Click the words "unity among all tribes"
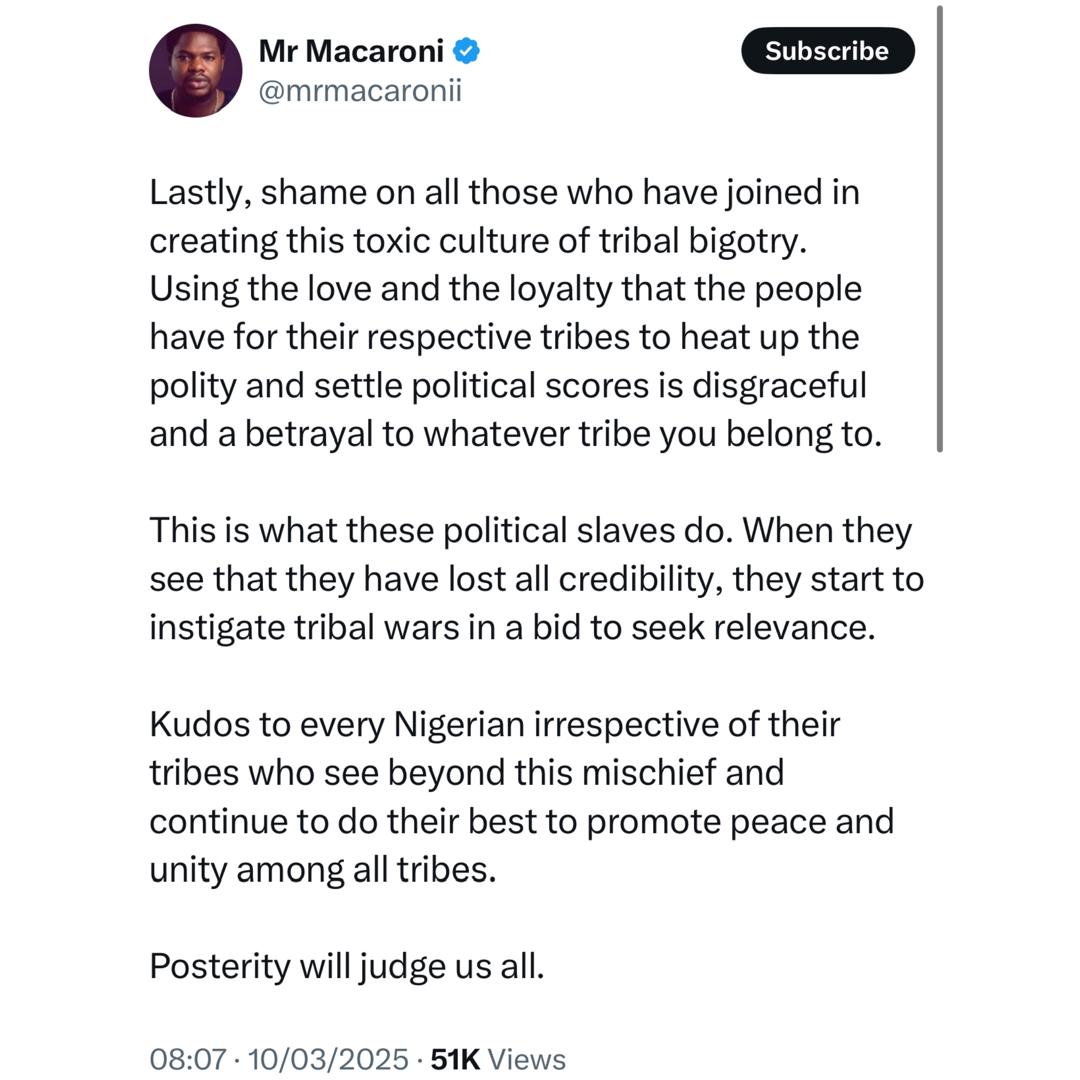The height and width of the screenshot is (1080, 1080). [x=322, y=869]
